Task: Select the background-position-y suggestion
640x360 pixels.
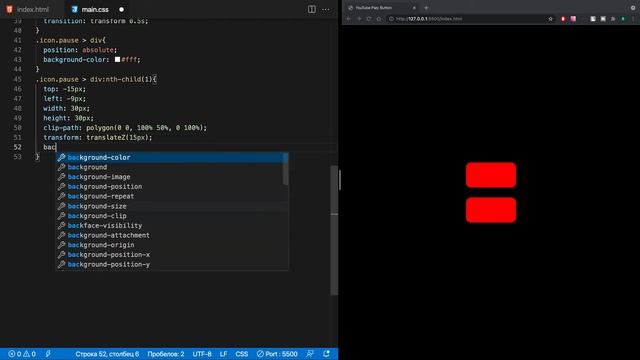Action: pyautogui.click(x=171, y=264)
